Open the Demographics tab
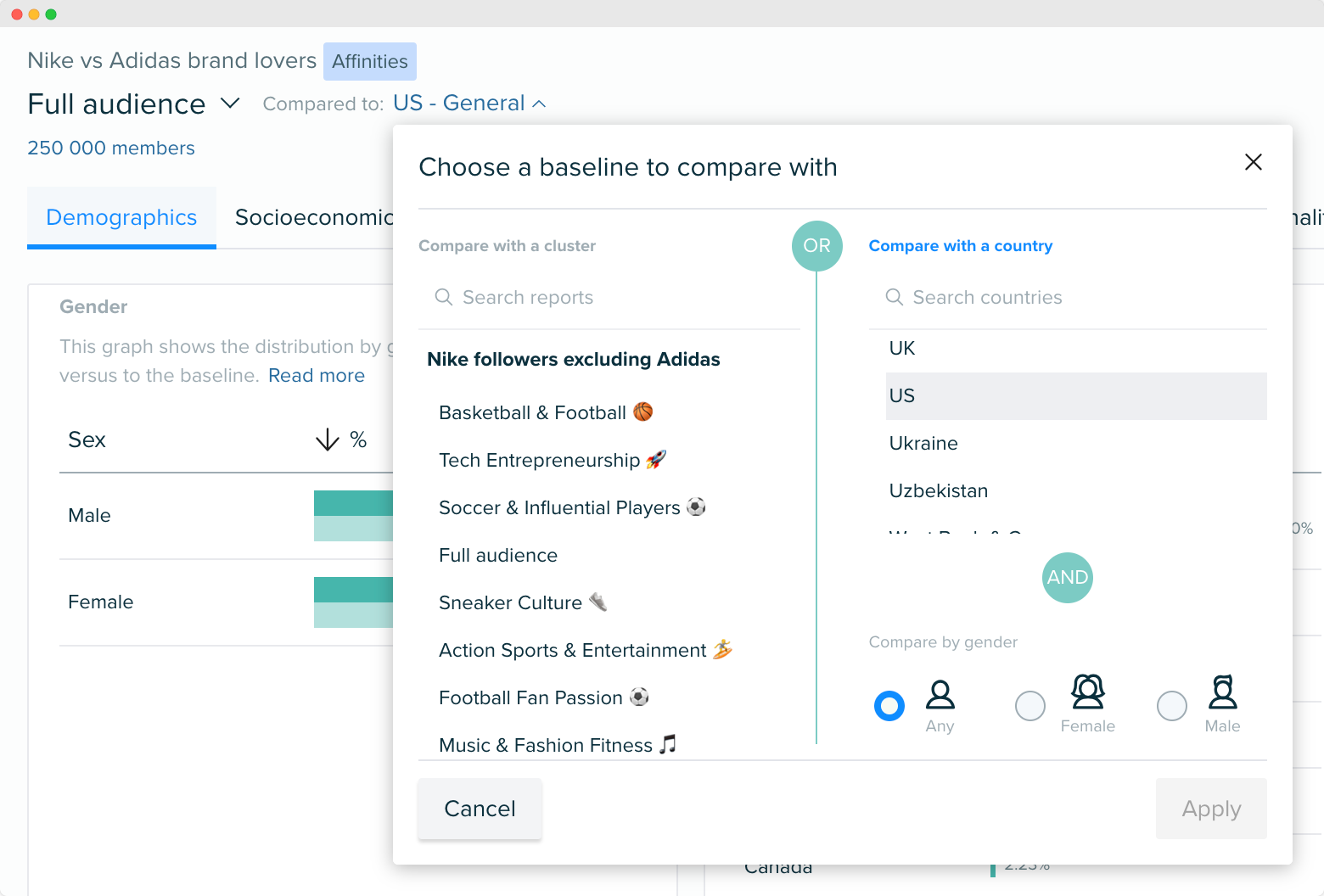This screenshot has height=896, width=1324. coord(121,218)
